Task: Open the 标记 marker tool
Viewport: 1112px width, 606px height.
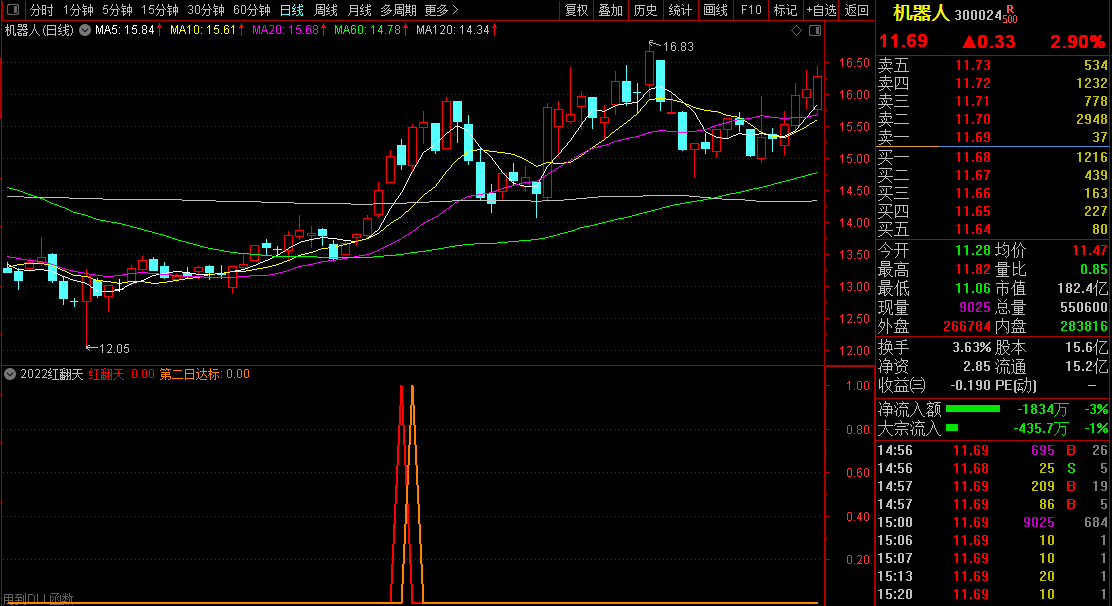Action: point(785,10)
